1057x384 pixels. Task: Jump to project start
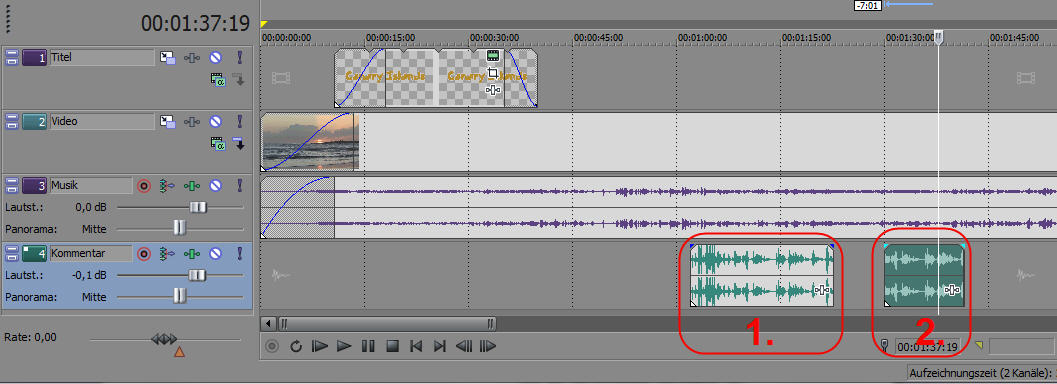click(x=416, y=346)
